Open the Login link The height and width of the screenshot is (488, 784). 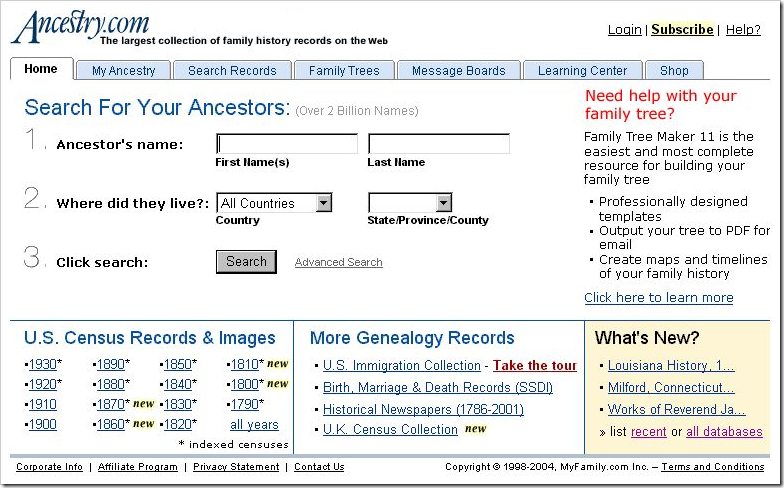pyautogui.click(x=625, y=30)
